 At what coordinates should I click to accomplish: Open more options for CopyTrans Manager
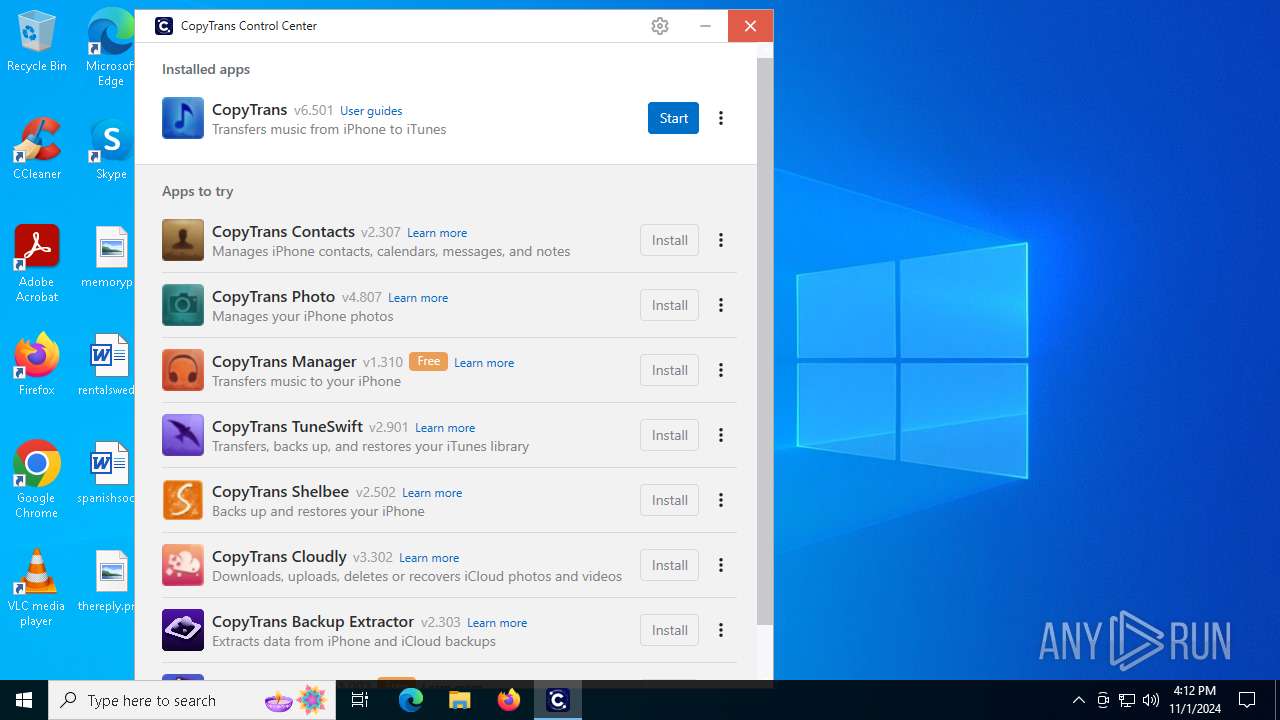[x=721, y=370]
